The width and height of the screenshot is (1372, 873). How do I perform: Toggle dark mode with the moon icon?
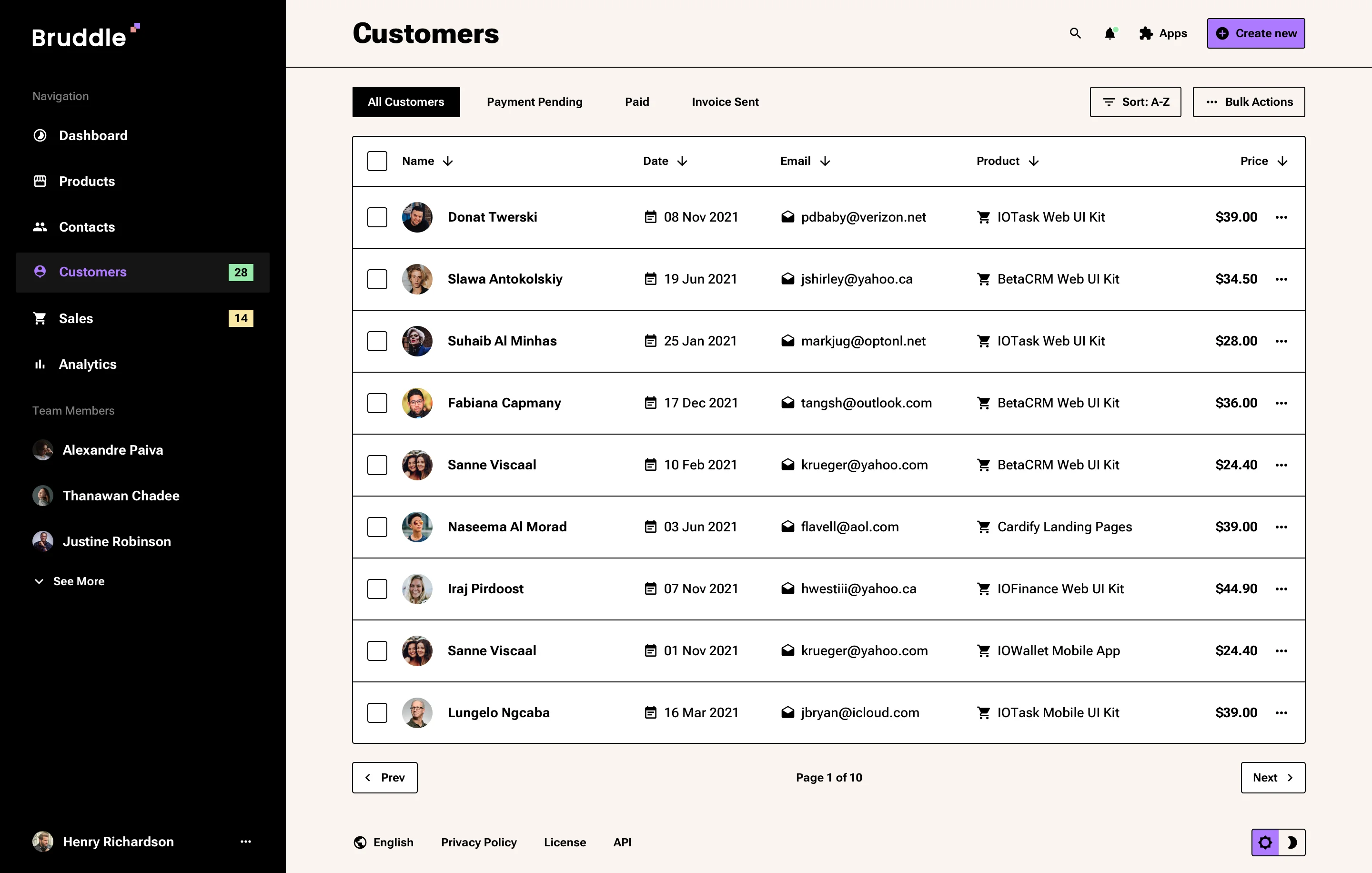click(1292, 842)
